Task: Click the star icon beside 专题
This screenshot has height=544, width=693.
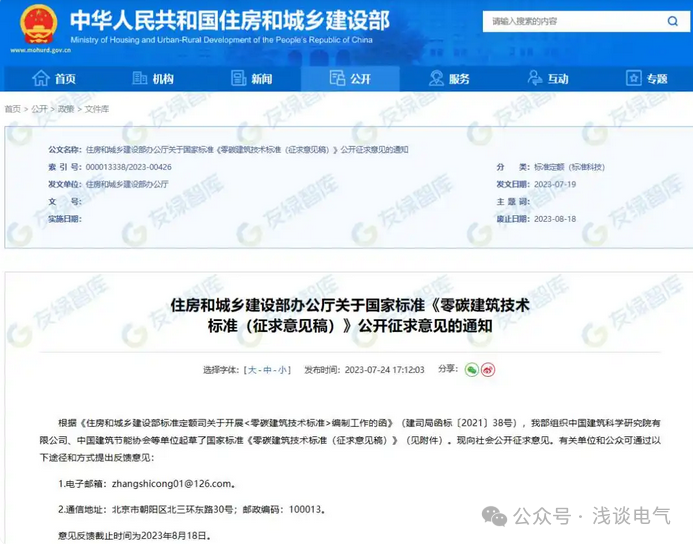Action: (633, 78)
